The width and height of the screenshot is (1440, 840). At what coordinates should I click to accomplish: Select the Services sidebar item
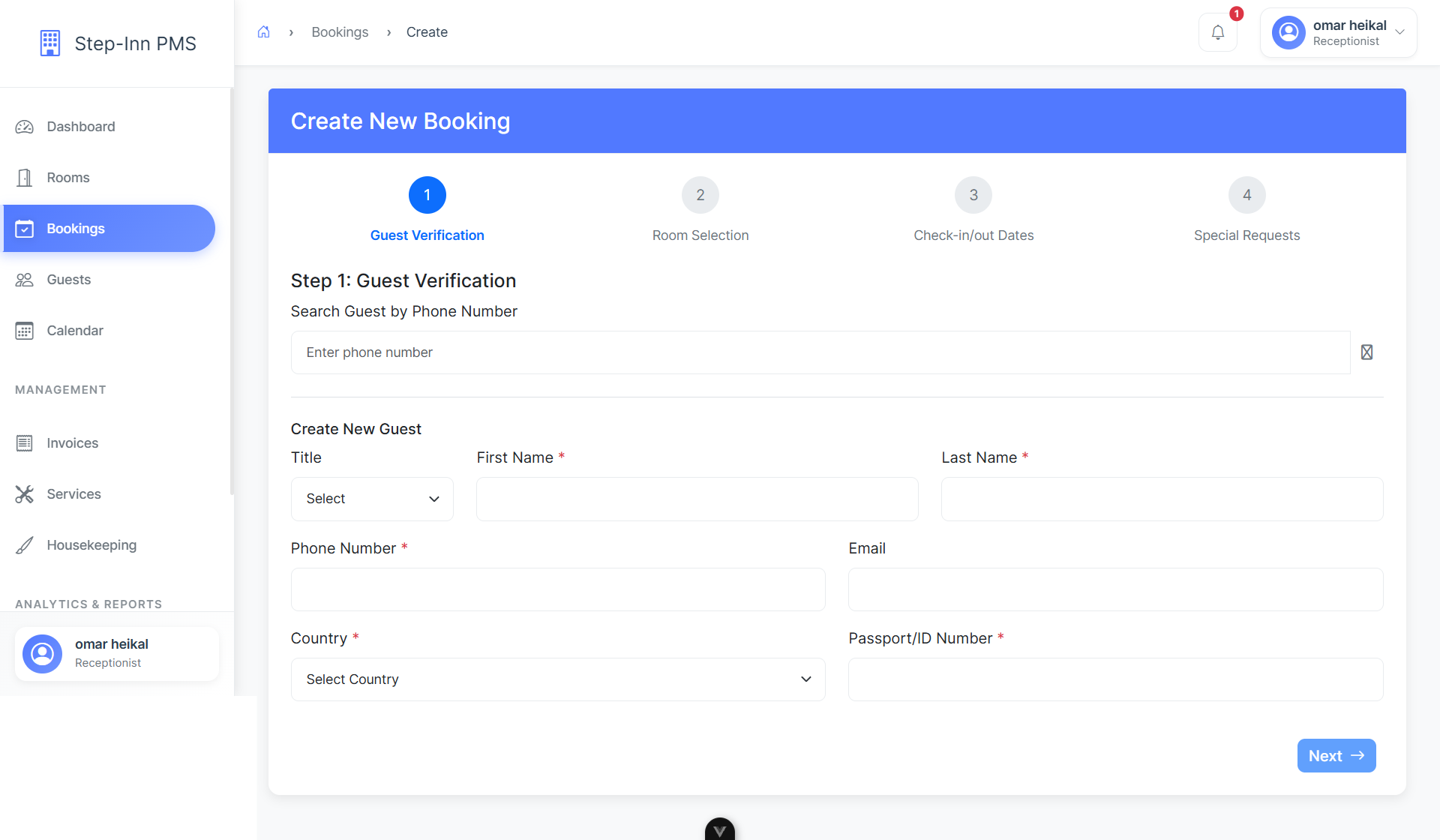73,493
